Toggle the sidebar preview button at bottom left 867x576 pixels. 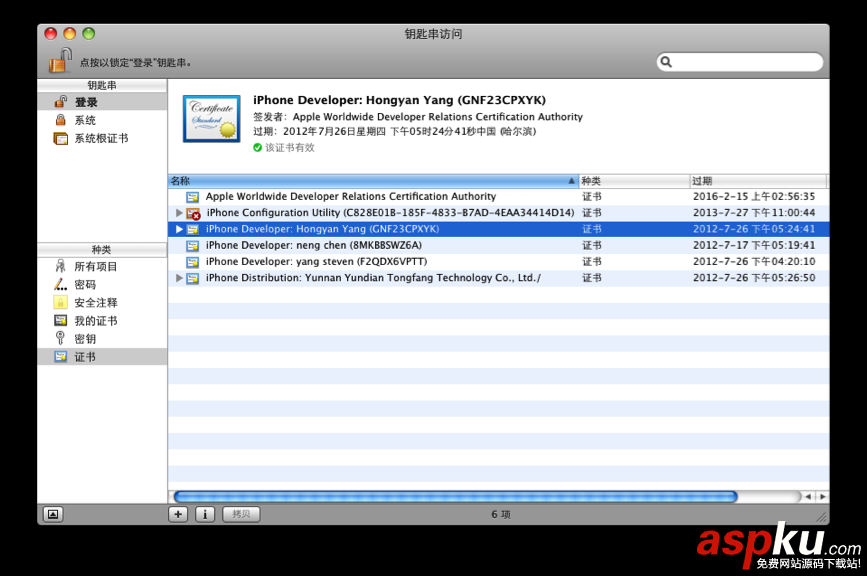click(x=53, y=514)
